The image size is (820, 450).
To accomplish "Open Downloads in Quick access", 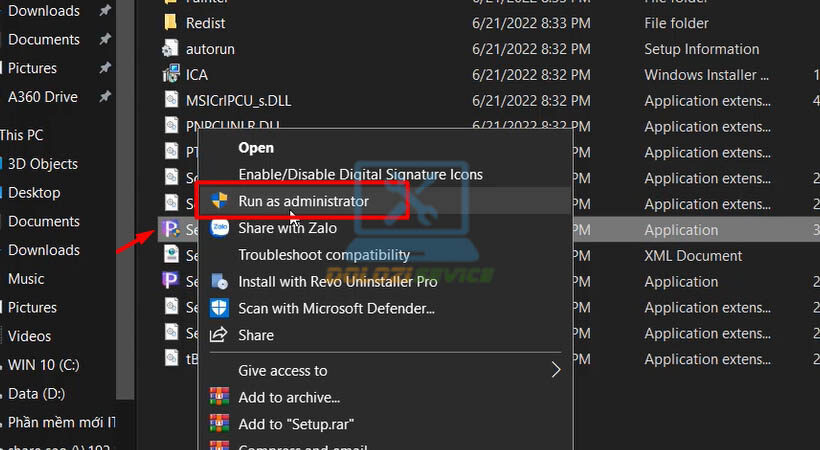I will (44, 11).
